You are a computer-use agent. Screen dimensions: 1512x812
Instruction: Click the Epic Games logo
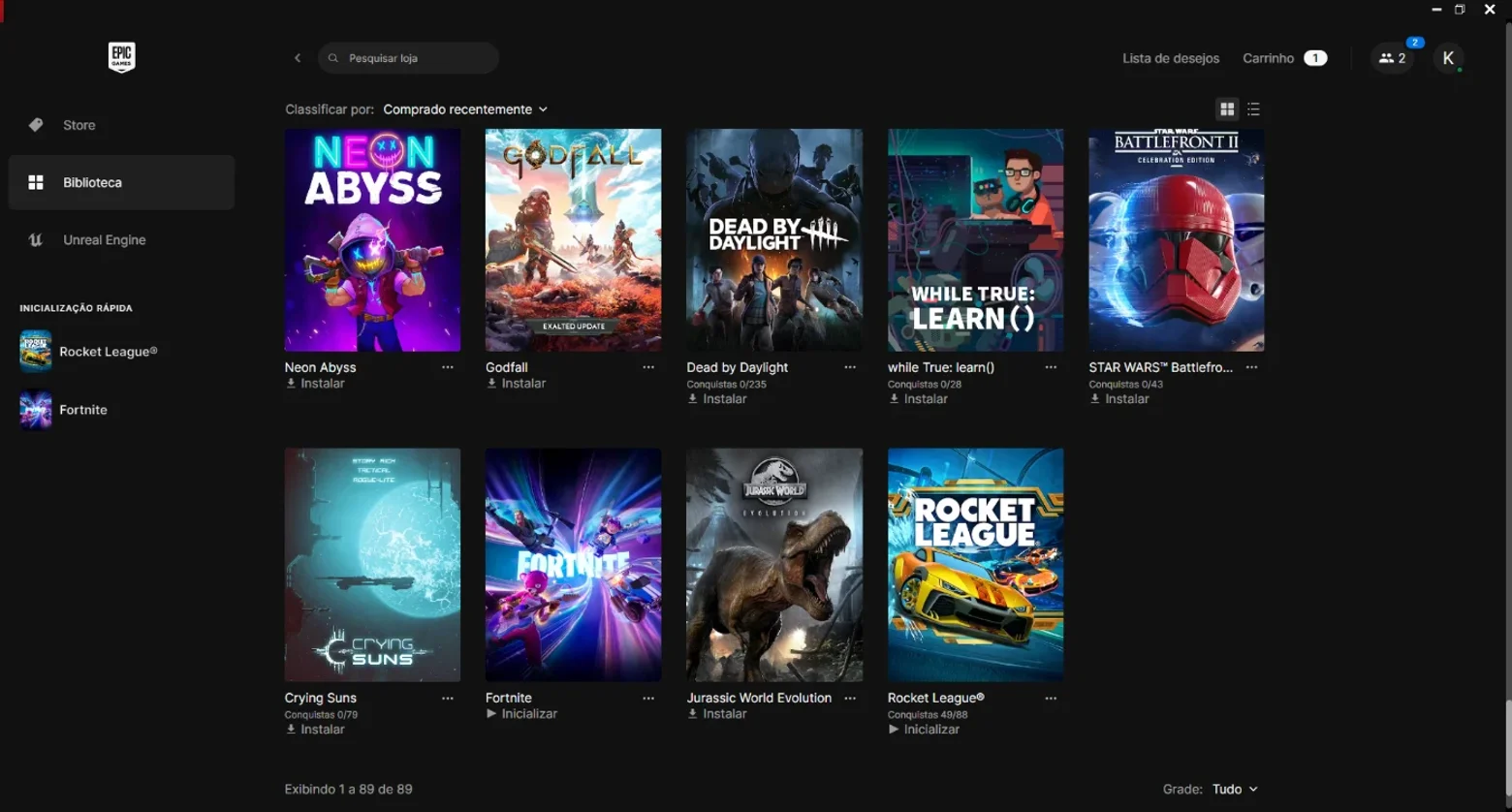tap(121, 57)
